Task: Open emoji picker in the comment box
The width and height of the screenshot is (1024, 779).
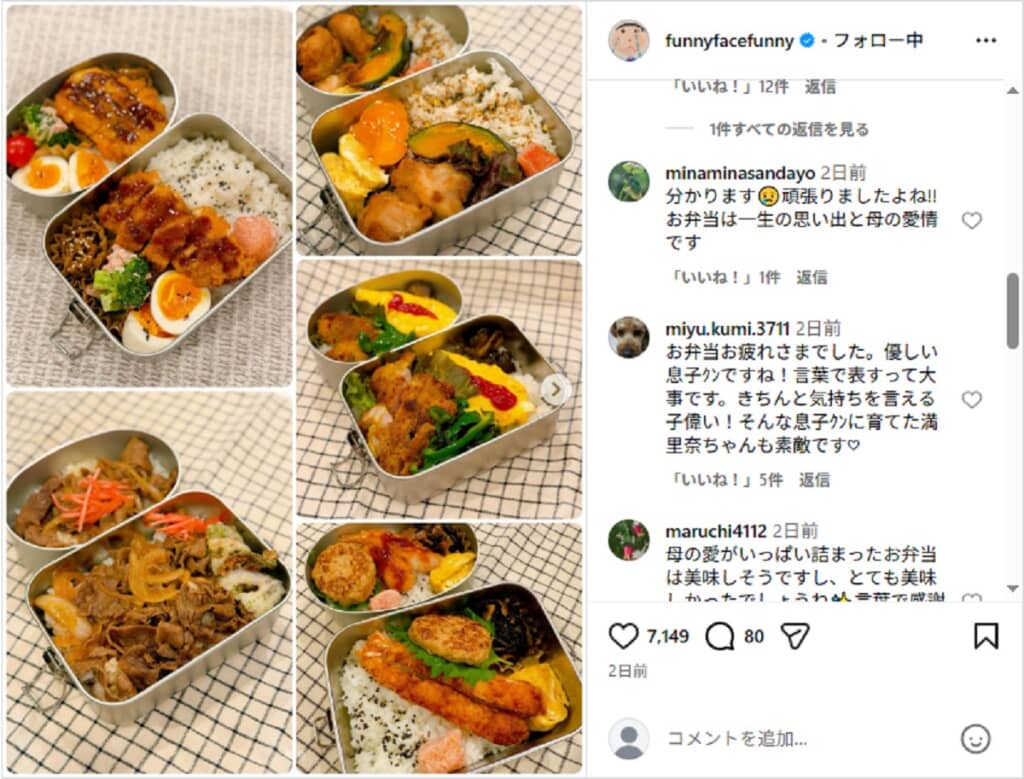Action: 975,739
